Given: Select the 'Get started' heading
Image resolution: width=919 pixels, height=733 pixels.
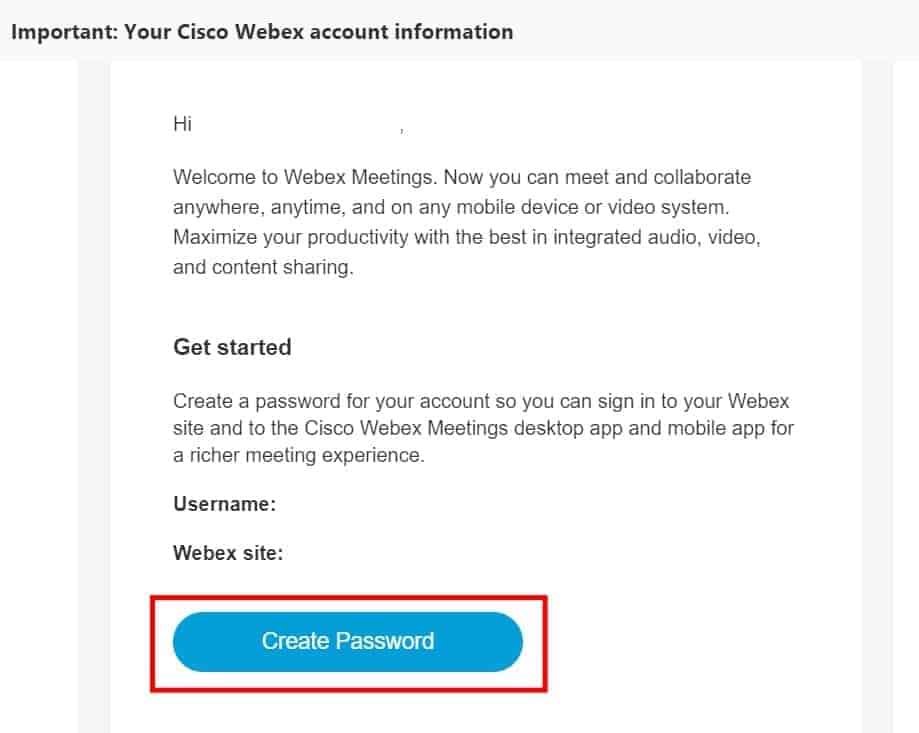Looking at the screenshot, I should (x=232, y=347).
